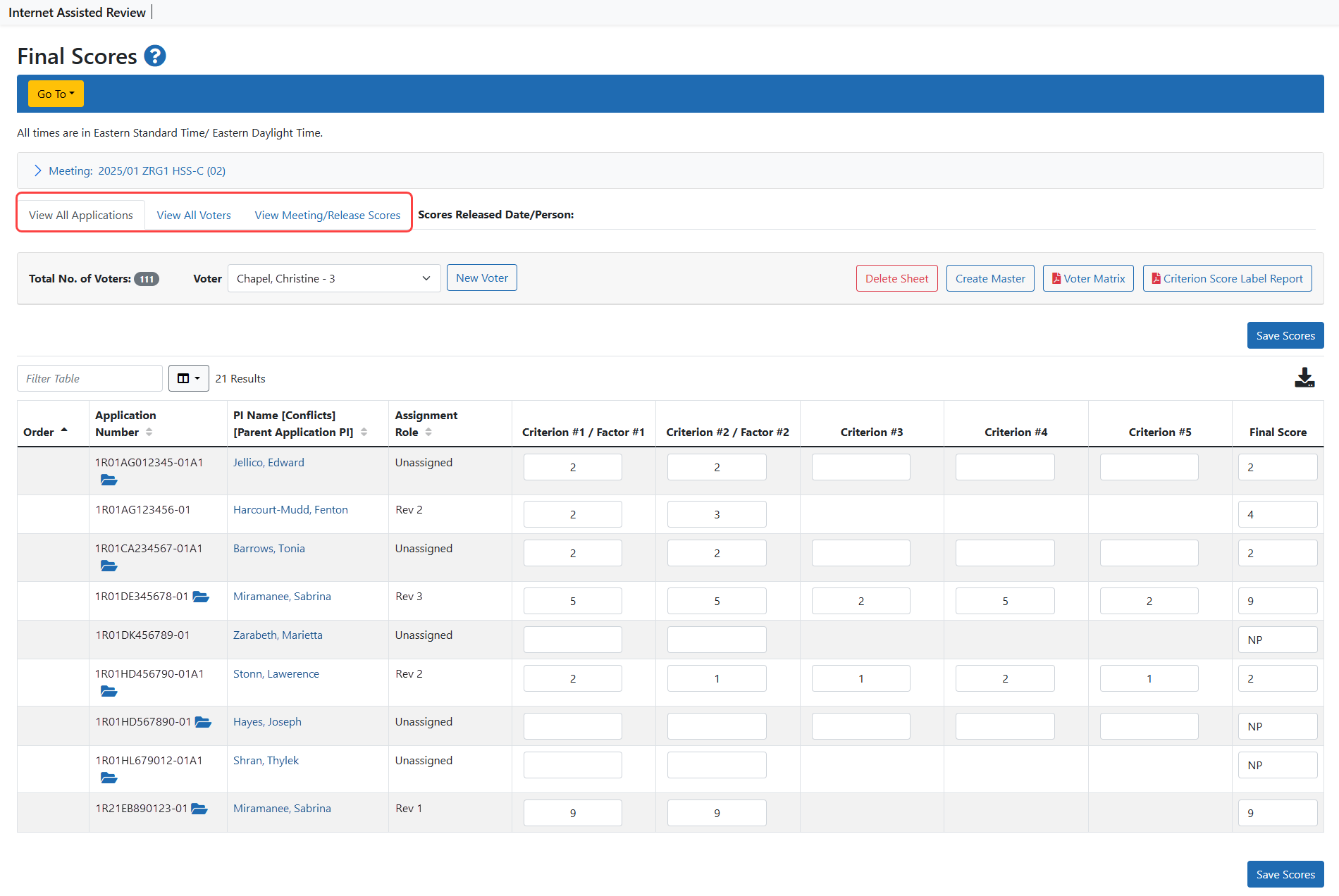1339x896 pixels.
Task: Edit Criterion #3 score for Miramanee Rev 3 row
Action: (x=860, y=601)
